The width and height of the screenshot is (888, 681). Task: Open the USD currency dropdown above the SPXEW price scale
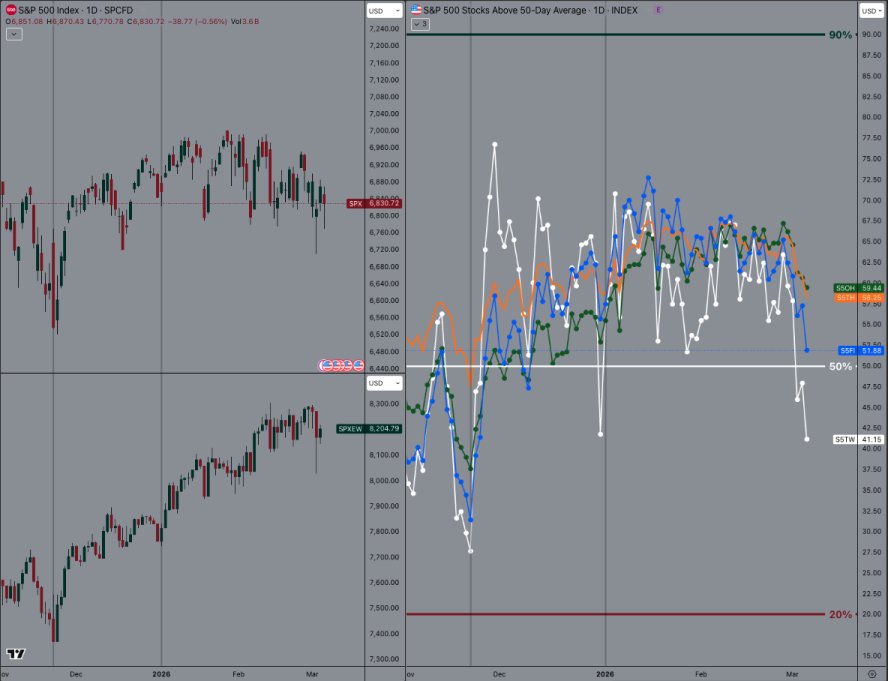[x=383, y=383]
